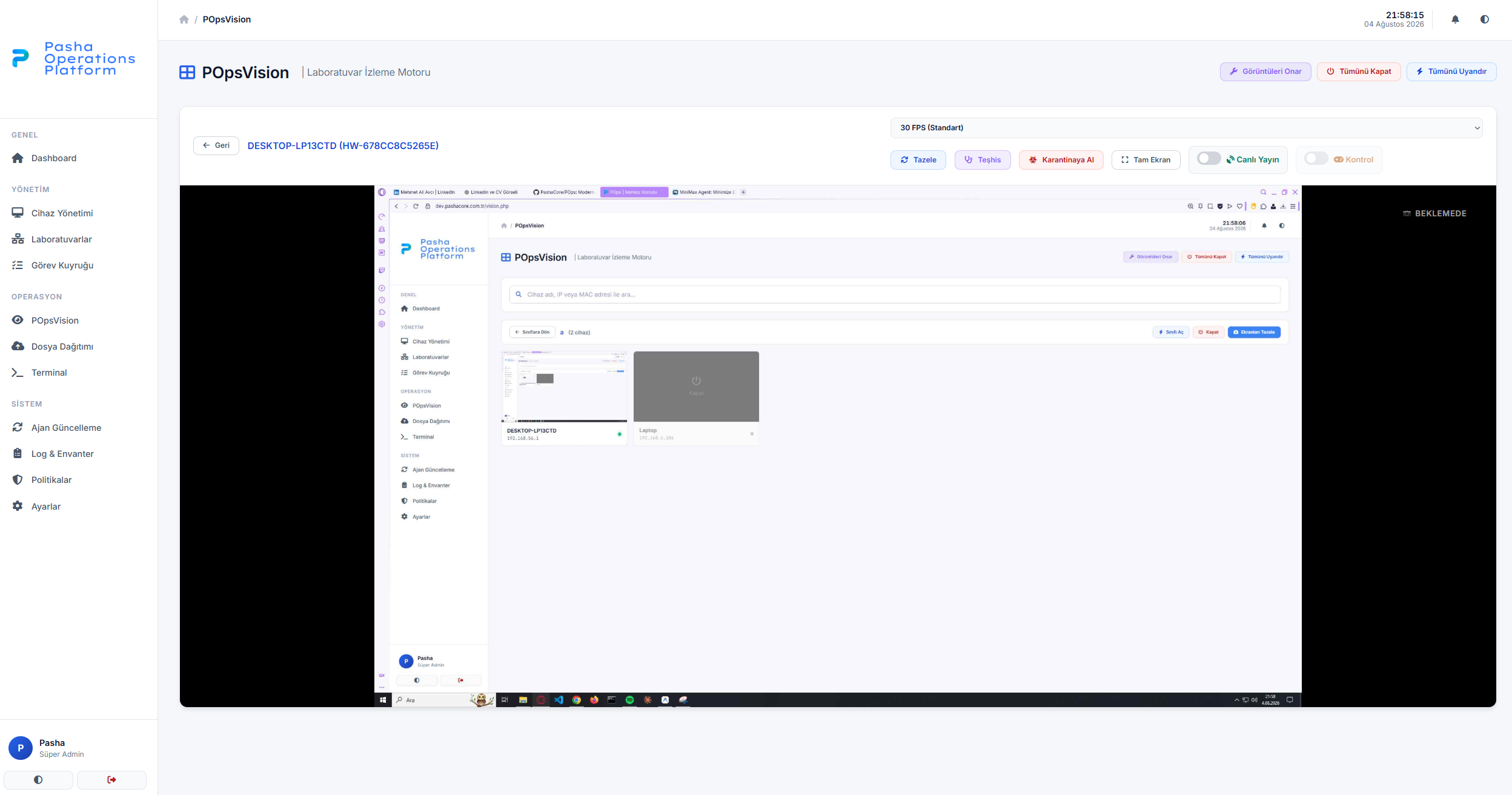The height and width of the screenshot is (795, 1512).
Task: Click the streamed browser's address bar
Action: click(803, 206)
